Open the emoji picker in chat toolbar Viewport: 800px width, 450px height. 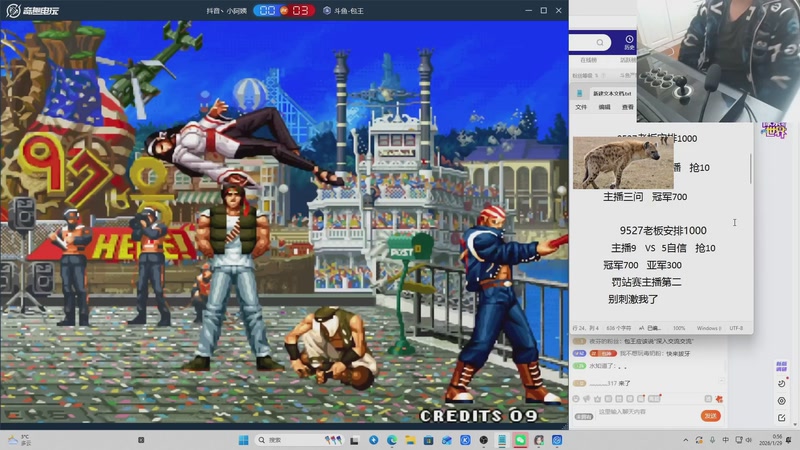tap(576, 399)
